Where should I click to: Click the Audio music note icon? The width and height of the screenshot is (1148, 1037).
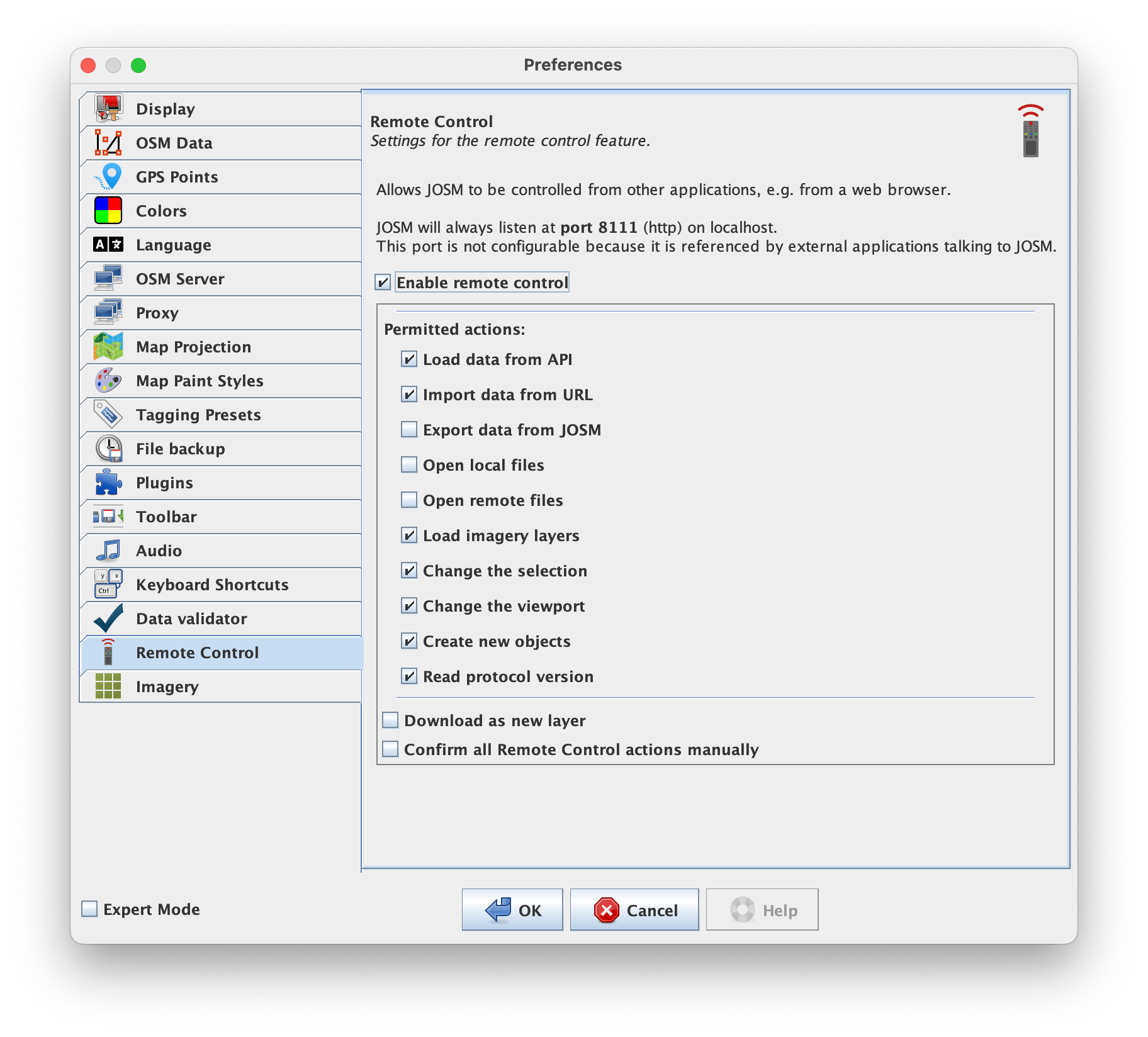click(108, 551)
